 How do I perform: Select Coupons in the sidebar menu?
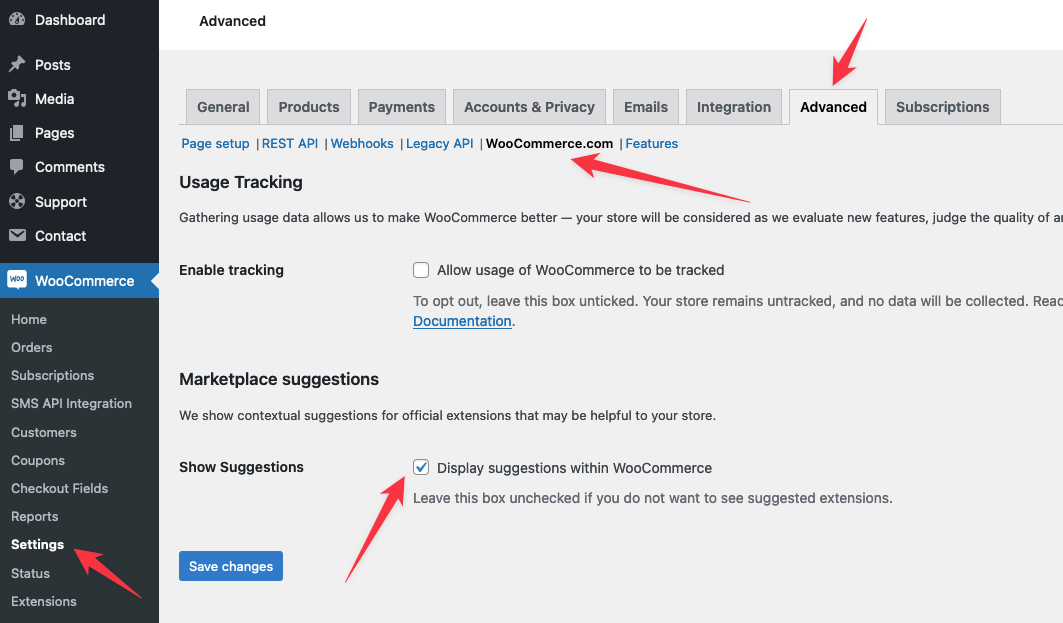[x=38, y=460]
